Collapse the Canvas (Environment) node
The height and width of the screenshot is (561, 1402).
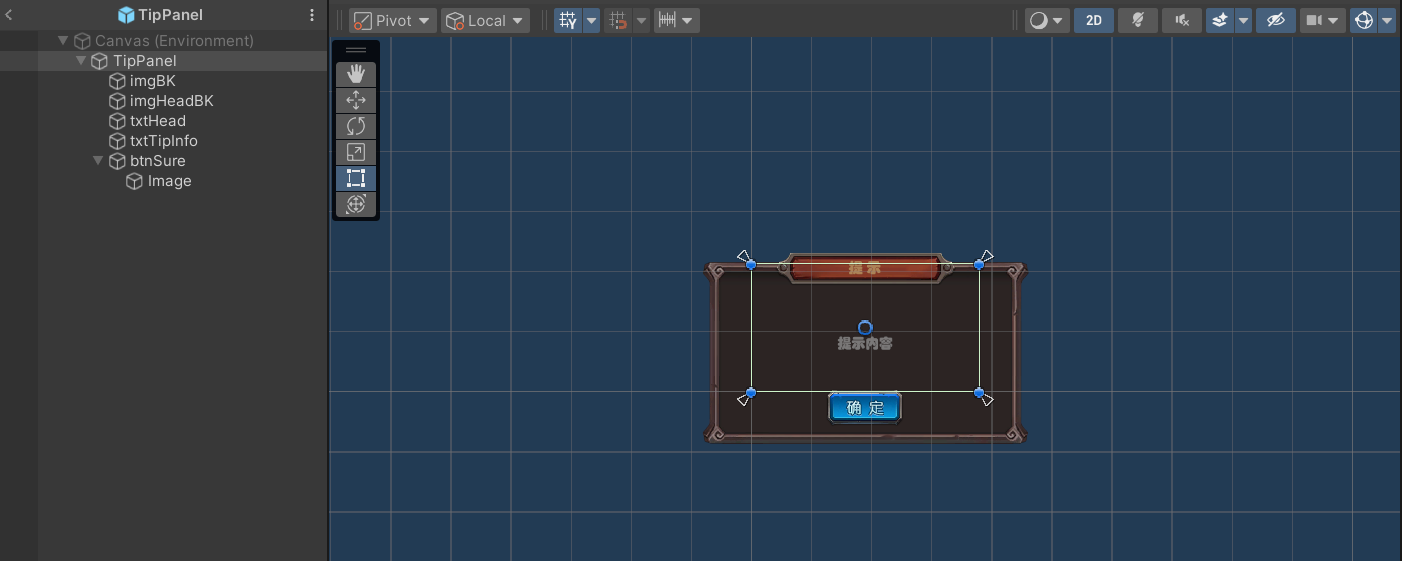point(63,41)
